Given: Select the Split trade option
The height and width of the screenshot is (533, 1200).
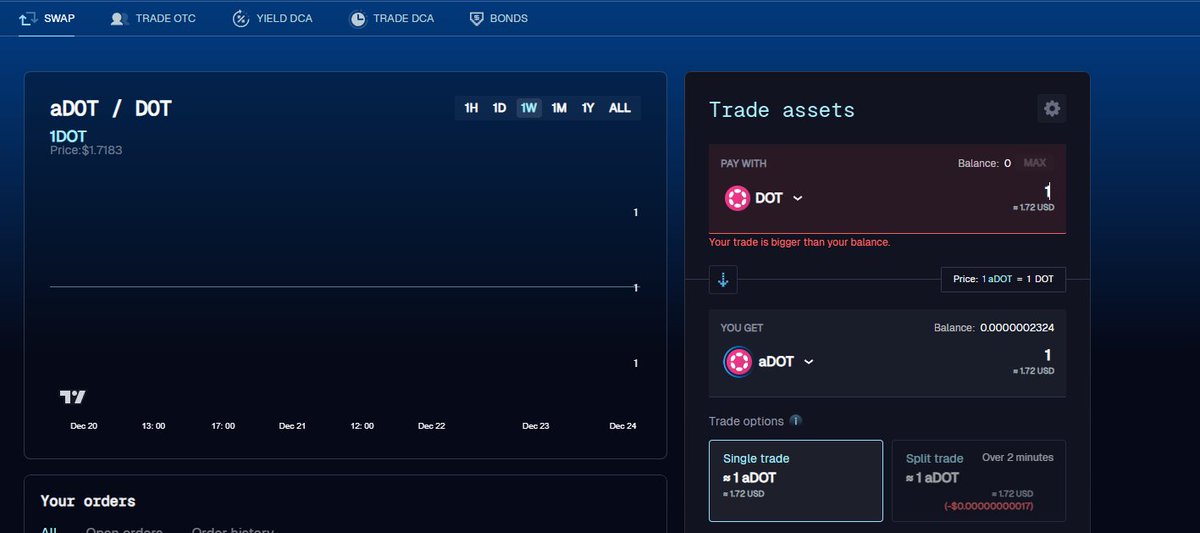Looking at the screenshot, I should [979, 481].
